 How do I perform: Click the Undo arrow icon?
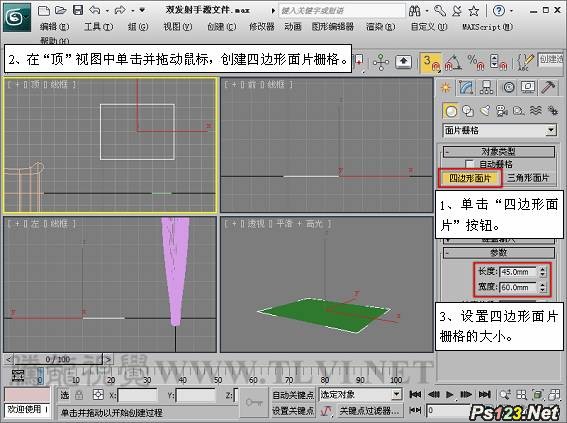95,10
